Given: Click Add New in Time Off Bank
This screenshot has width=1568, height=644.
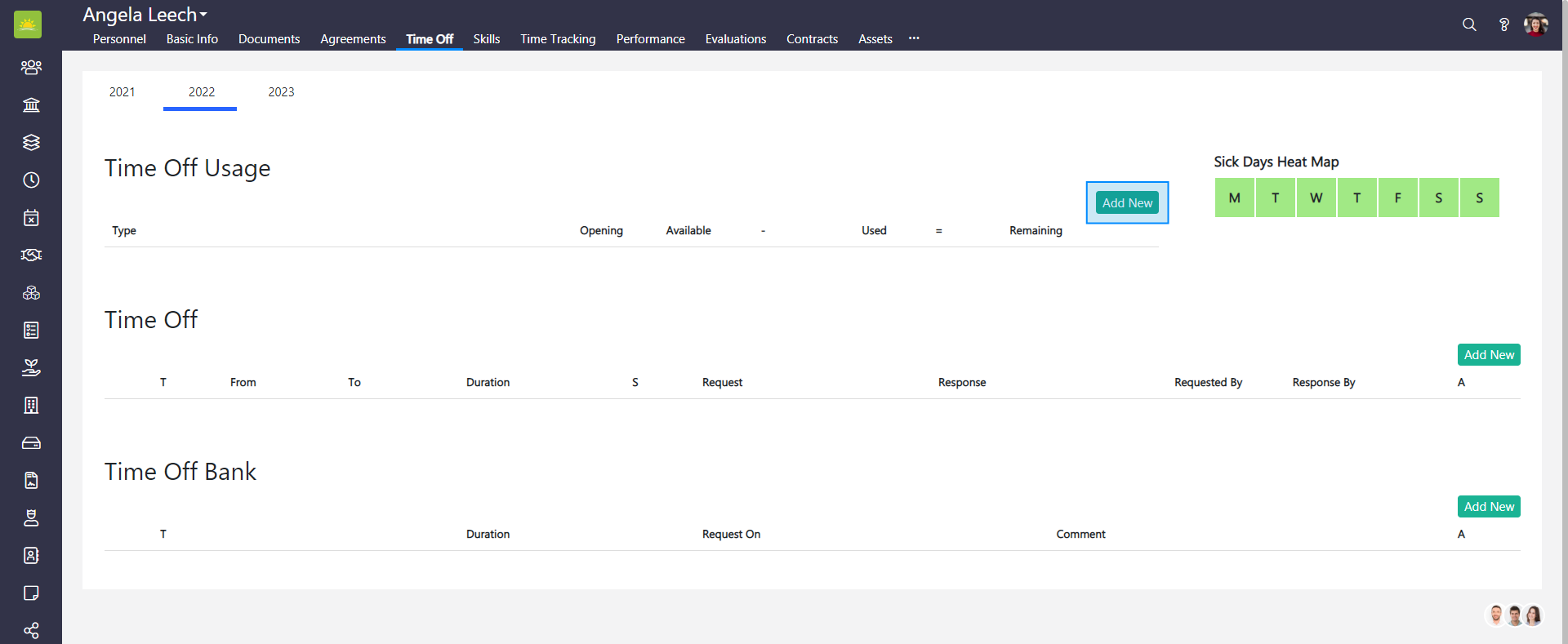Looking at the screenshot, I should click(1488, 507).
